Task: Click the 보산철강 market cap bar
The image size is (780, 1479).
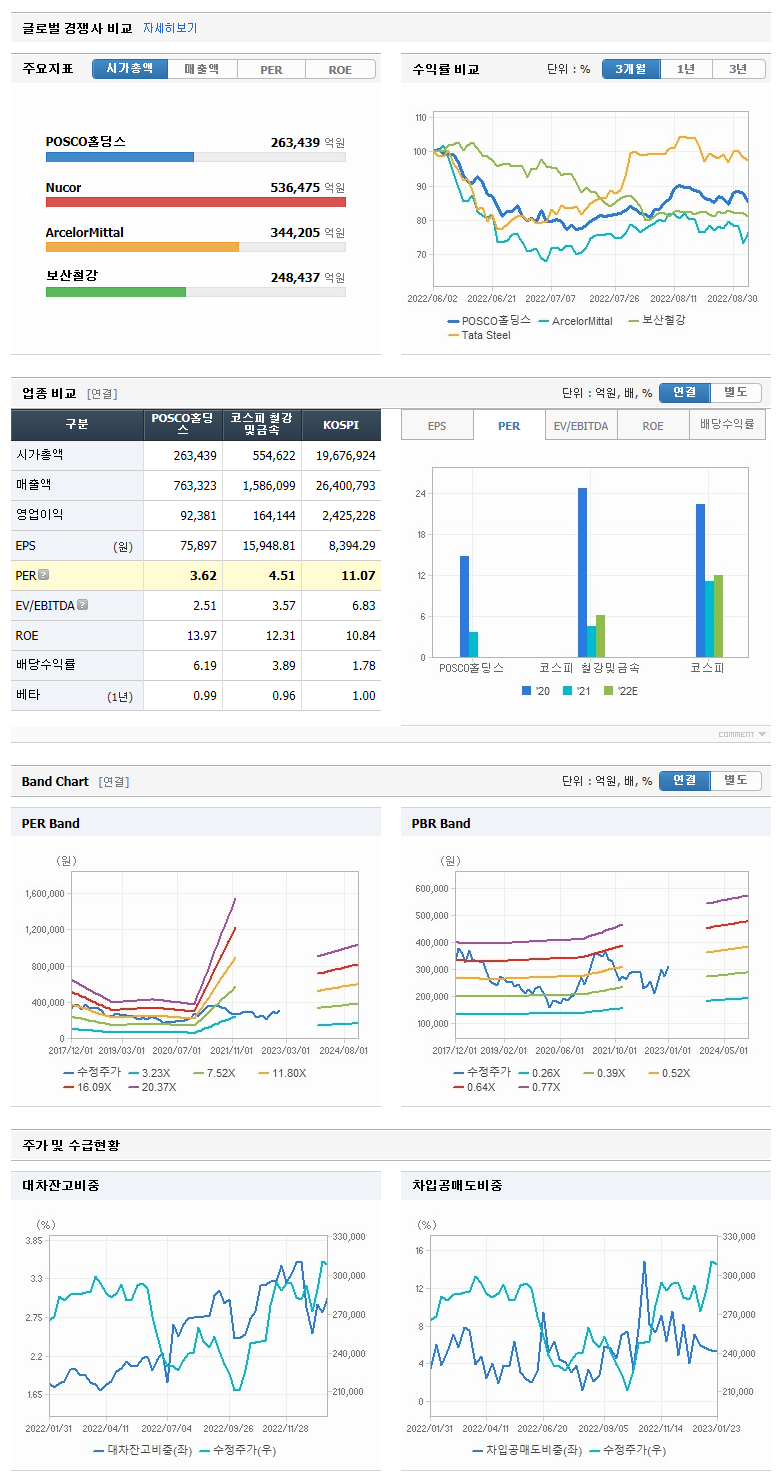Action: click(116, 292)
